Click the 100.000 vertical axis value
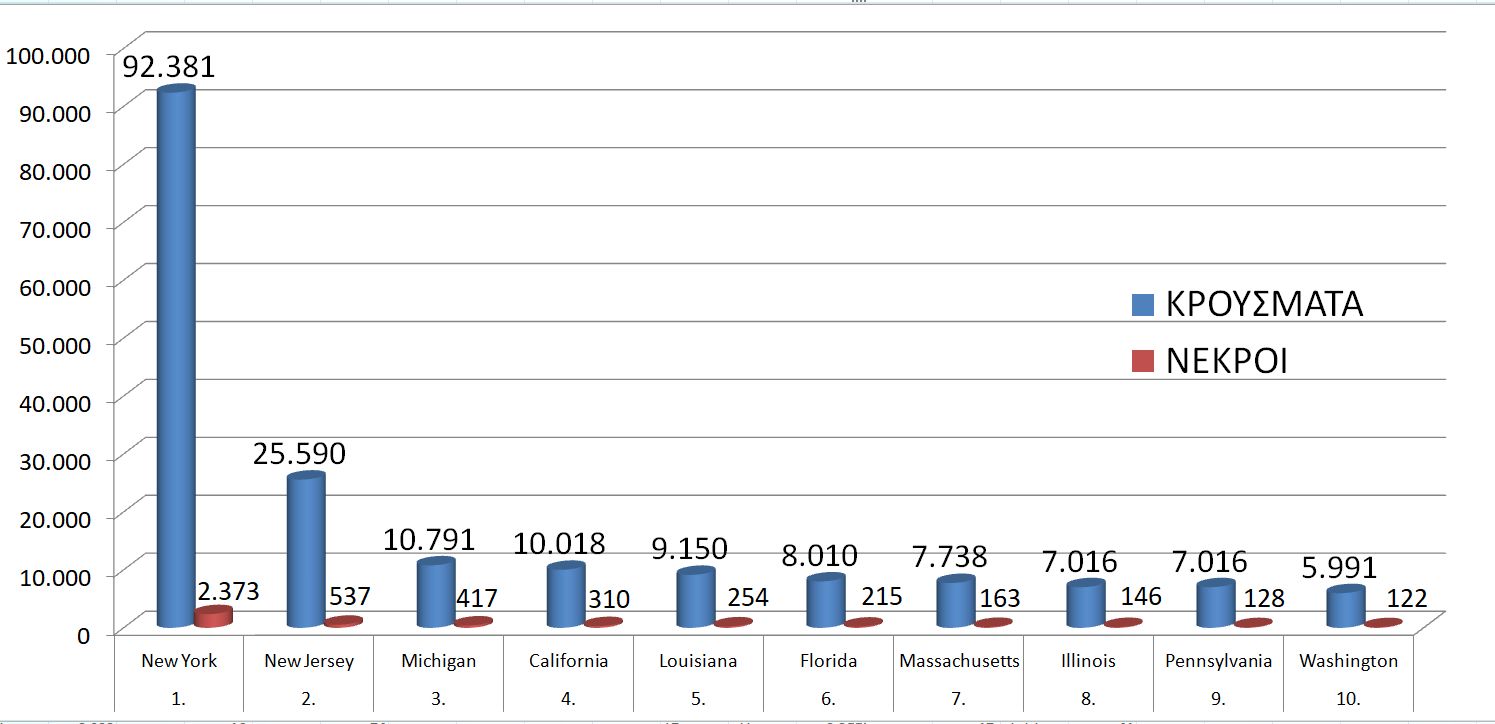 tap(48, 54)
